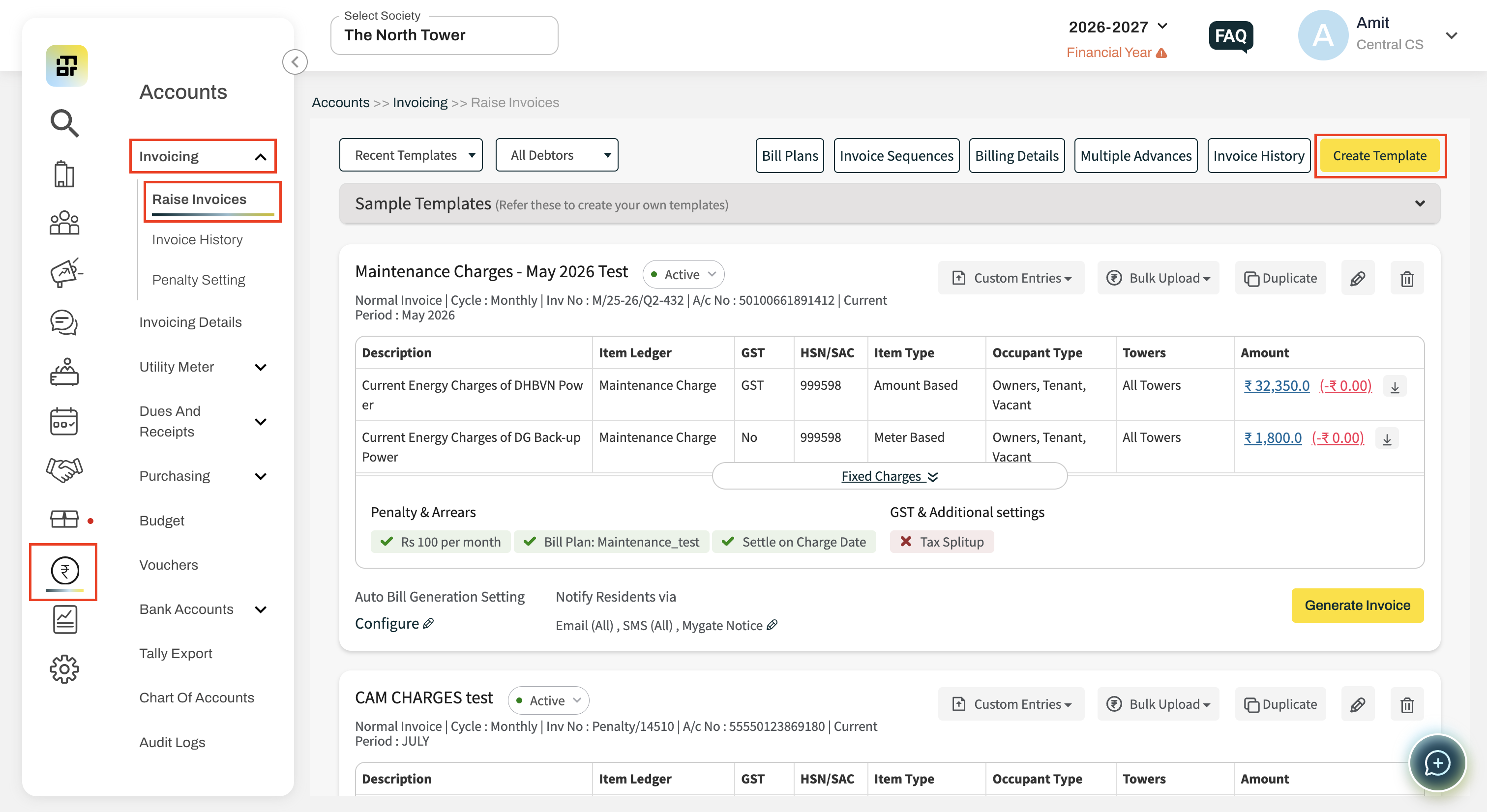Go to Invoicing Details
Image resolution: width=1487 pixels, height=812 pixels.
tap(190, 322)
